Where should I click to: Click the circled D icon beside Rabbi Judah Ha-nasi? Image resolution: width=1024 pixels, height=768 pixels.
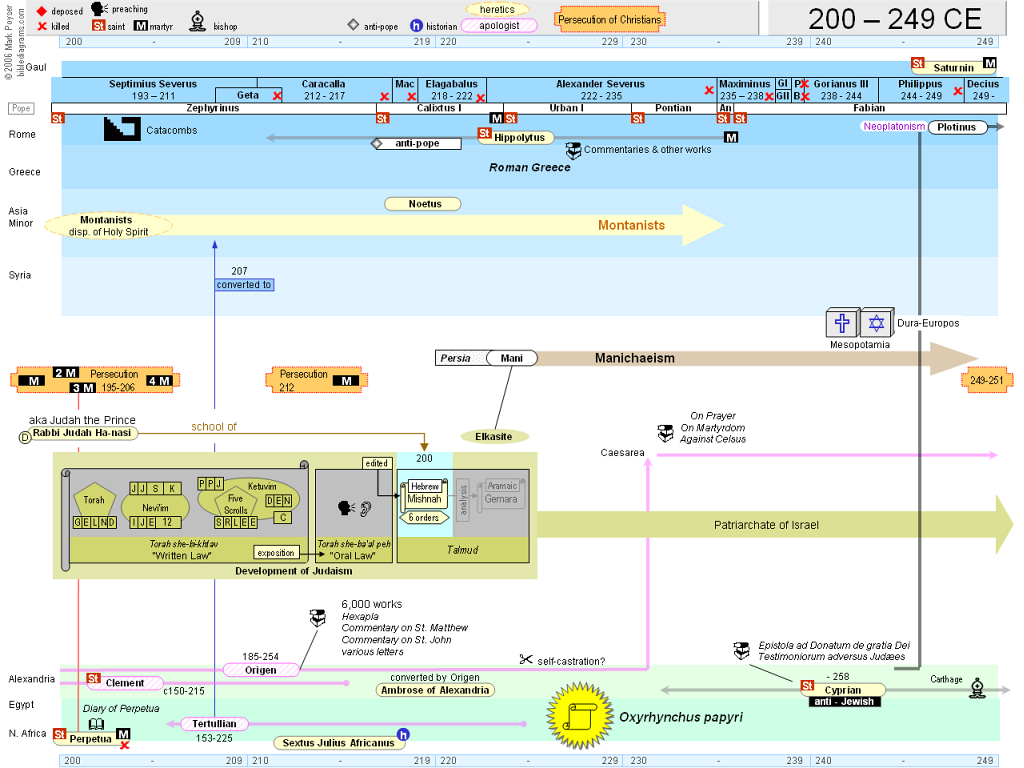click(26, 436)
